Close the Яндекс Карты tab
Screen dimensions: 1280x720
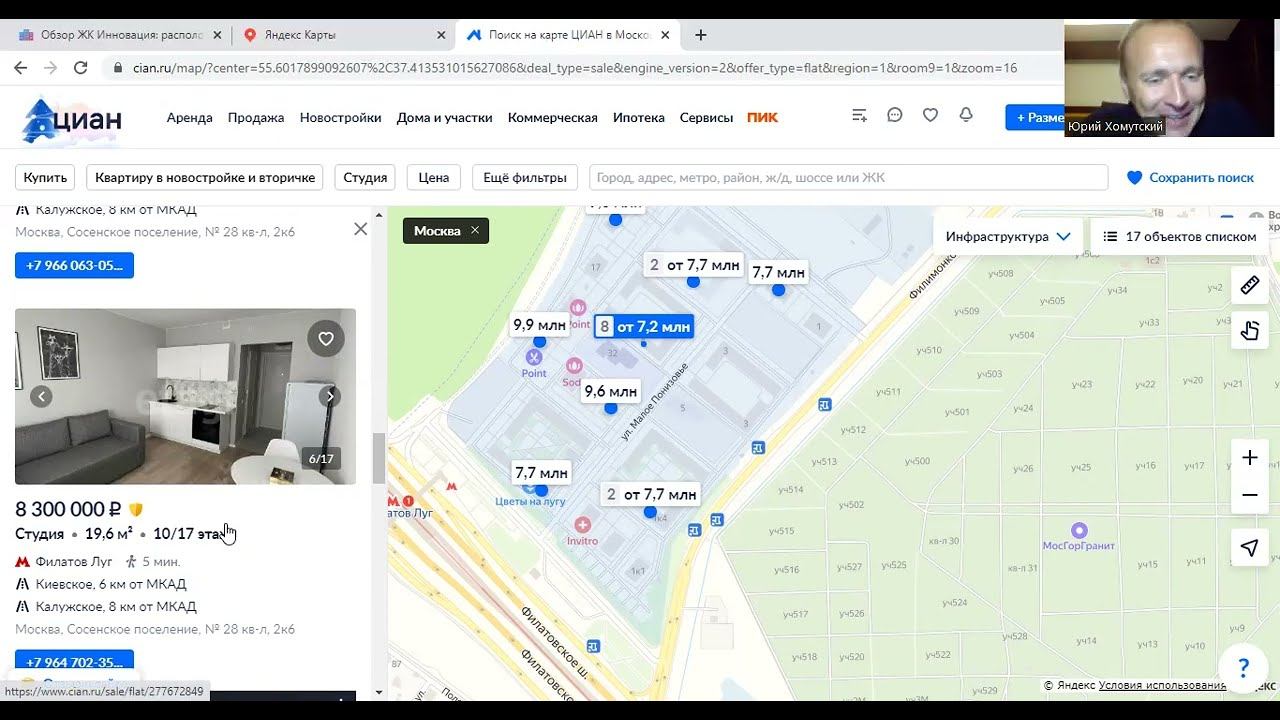click(x=441, y=34)
